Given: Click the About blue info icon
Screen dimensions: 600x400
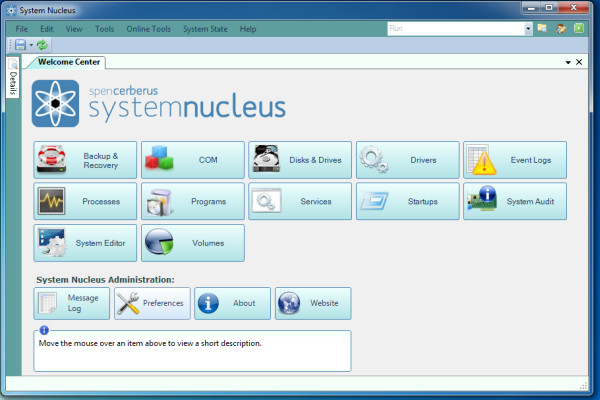Looking at the screenshot, I should tap(208, 304).
